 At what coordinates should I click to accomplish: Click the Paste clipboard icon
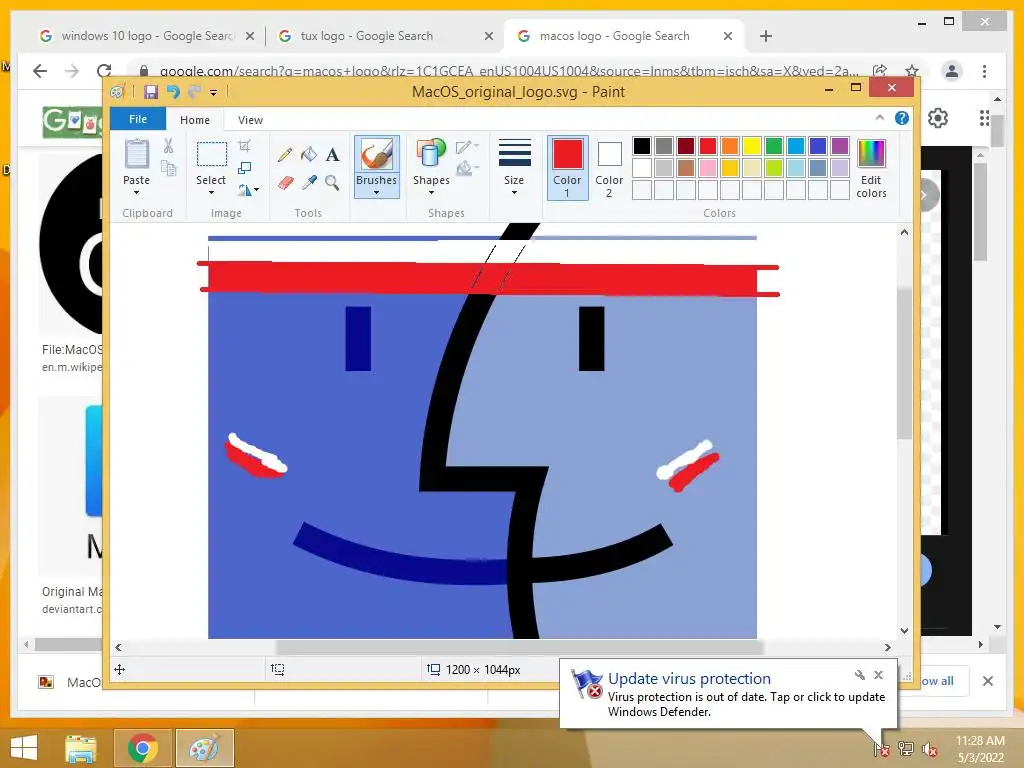136,154
